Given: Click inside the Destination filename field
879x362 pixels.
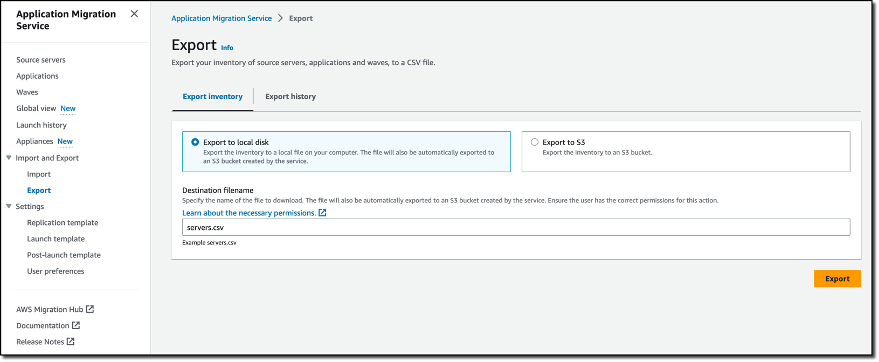Looking at the screenshot, I should 516,227.
